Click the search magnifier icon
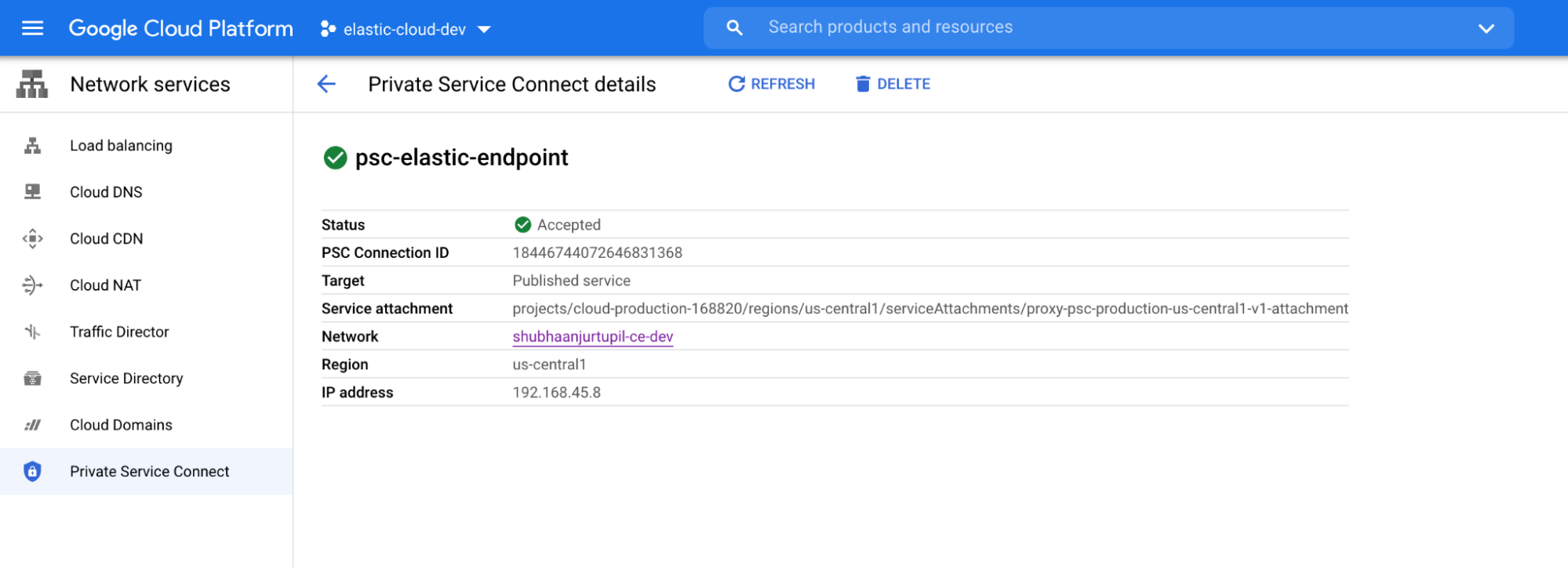Viewport: 1568px width, 569px height. (734, 28)
